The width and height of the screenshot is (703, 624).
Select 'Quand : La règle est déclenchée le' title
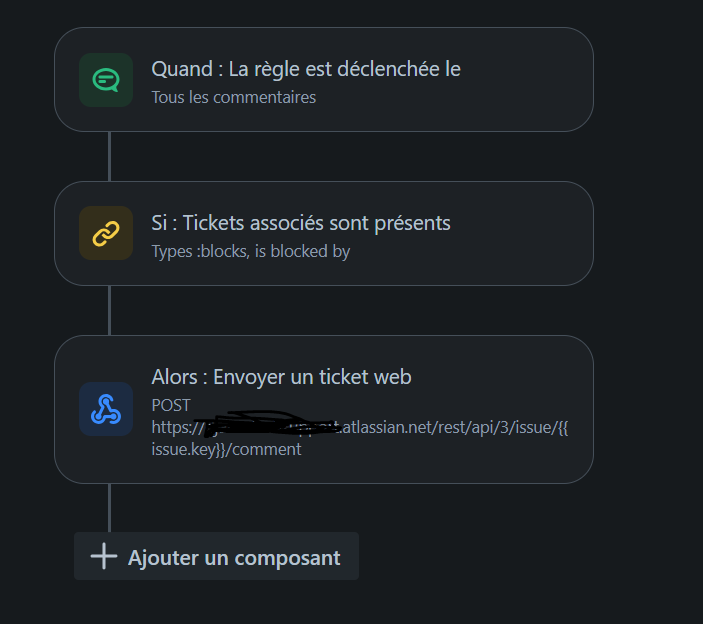306,69
